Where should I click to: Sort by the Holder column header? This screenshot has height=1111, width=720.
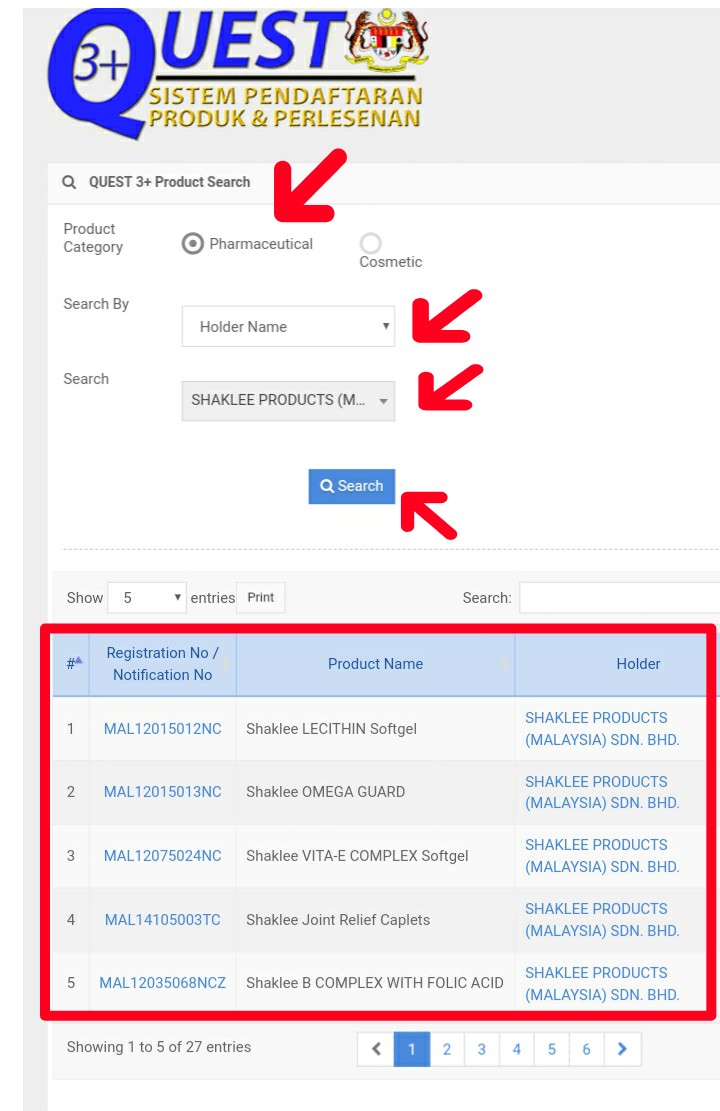(638, 664)
